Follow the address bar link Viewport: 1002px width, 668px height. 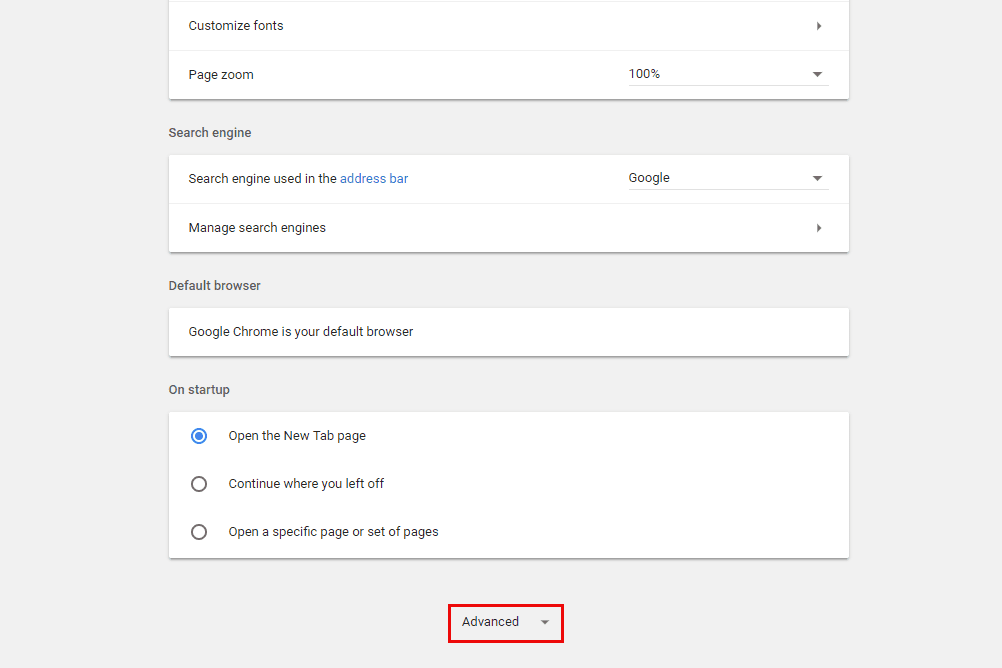[374, 179]
